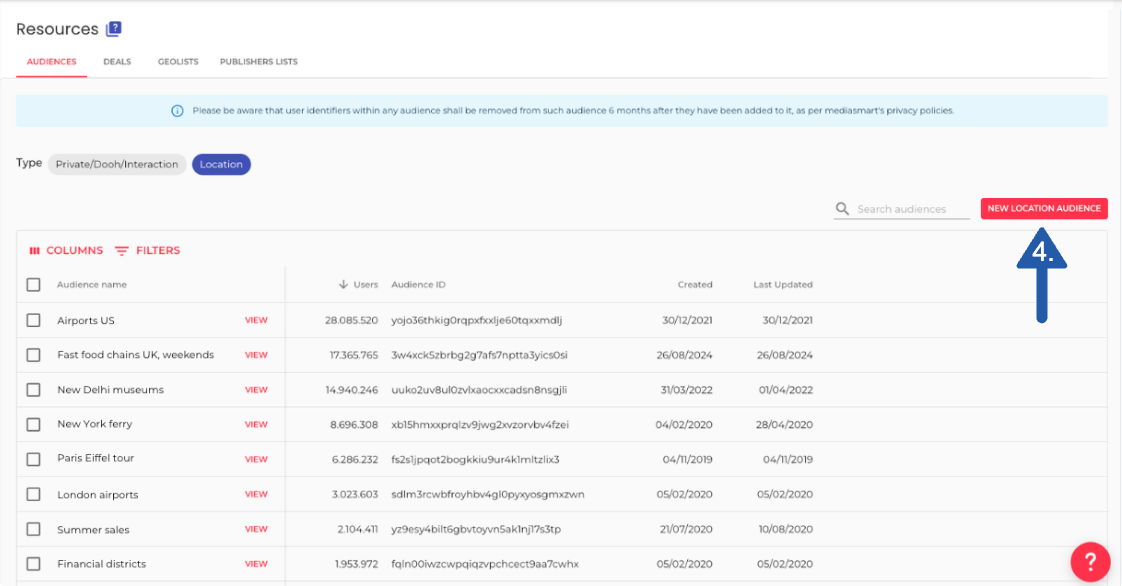Viewport: 1122px width, 586px height.
Task: Go to the Publishers Lists tab
Action: 258,62
